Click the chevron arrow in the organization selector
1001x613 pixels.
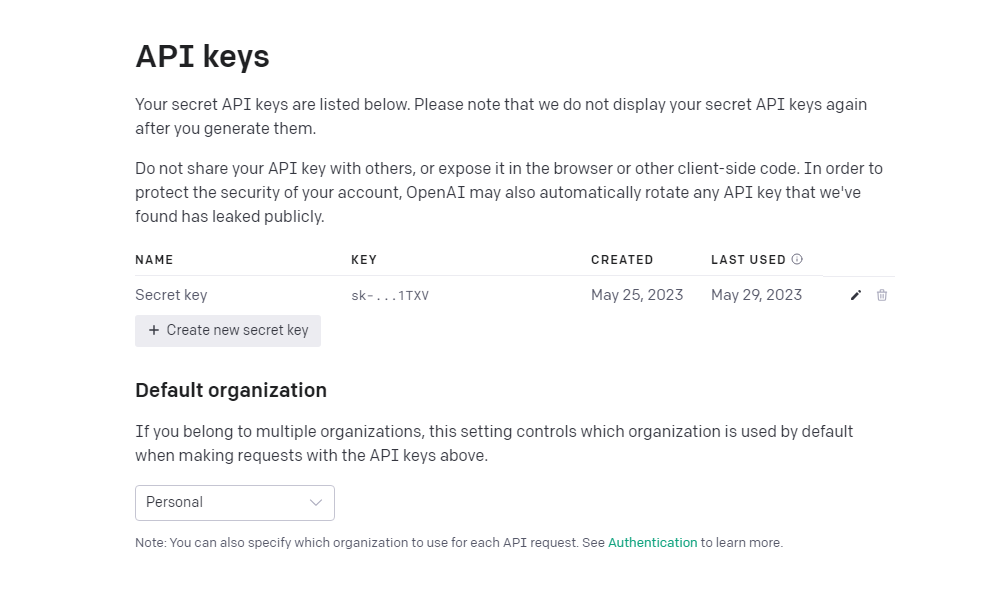(x=316, y=503)
